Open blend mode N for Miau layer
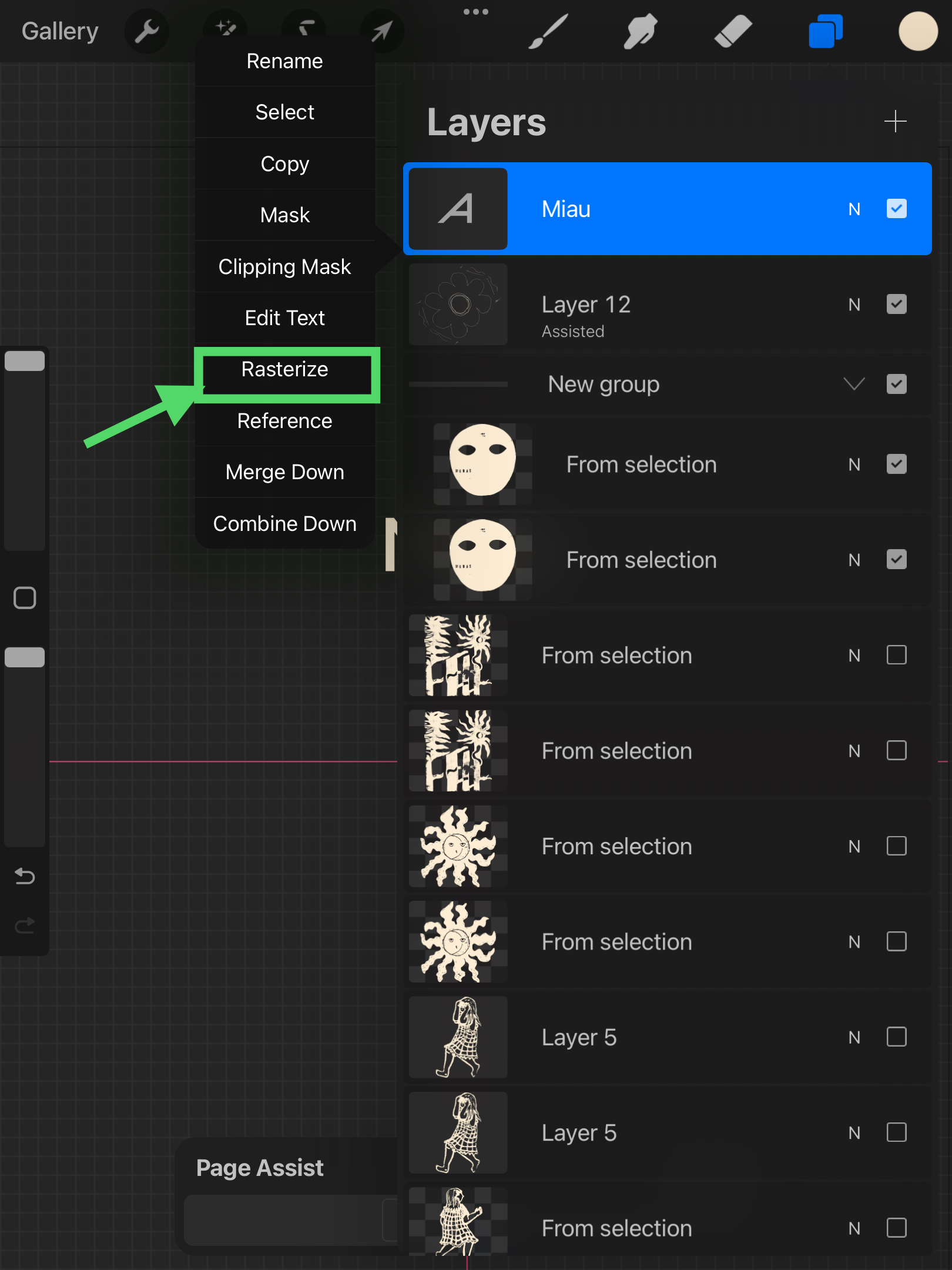The width and height of the screenshot is (952, 1270). coord(854,209)
